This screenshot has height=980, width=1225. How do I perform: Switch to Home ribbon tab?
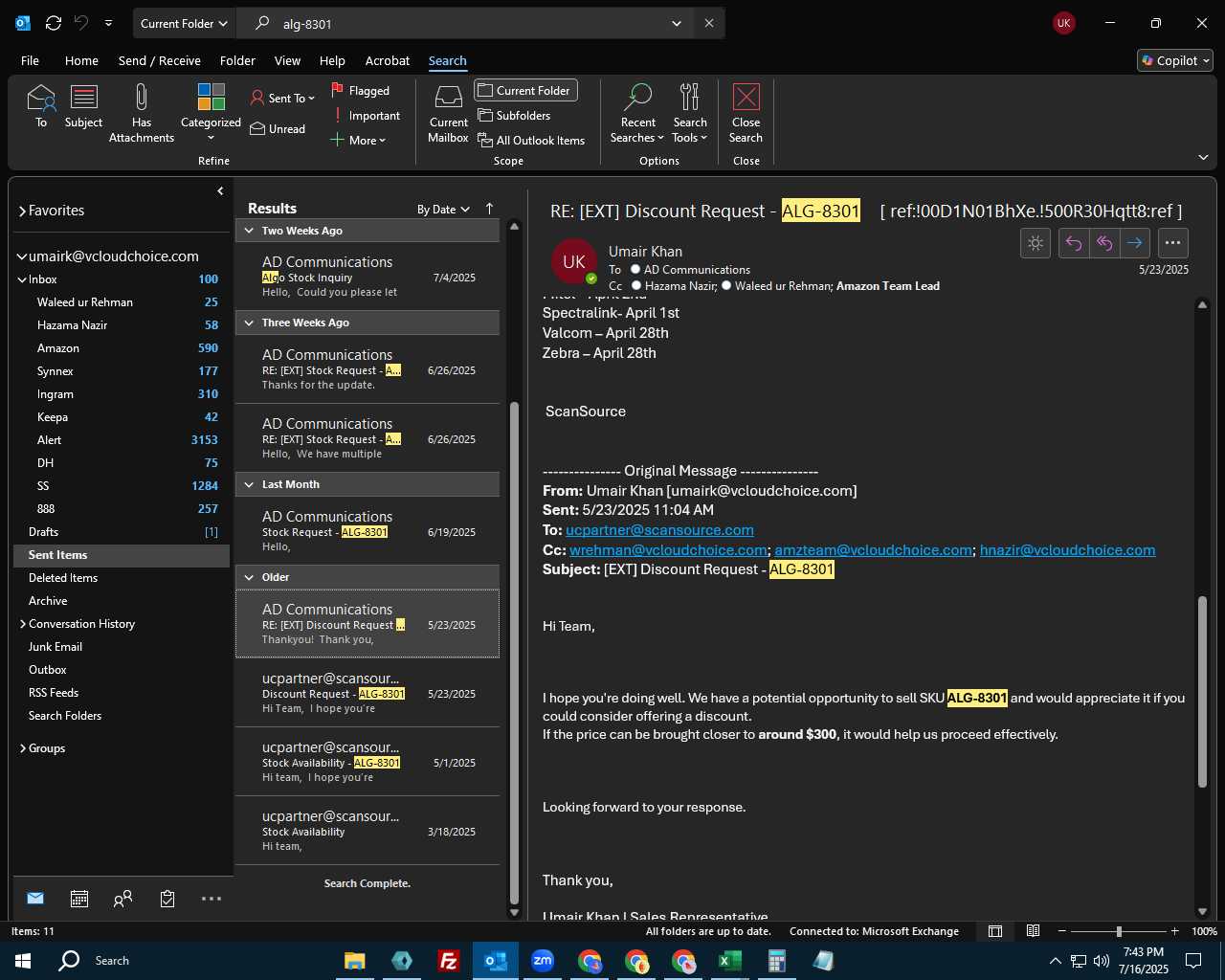pos(81,60)
